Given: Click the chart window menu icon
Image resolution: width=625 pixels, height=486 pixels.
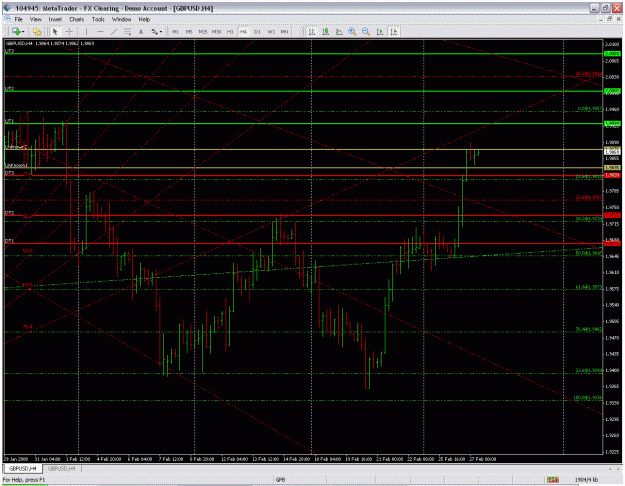Looking at the screenshot, I should tap(8, 19).
